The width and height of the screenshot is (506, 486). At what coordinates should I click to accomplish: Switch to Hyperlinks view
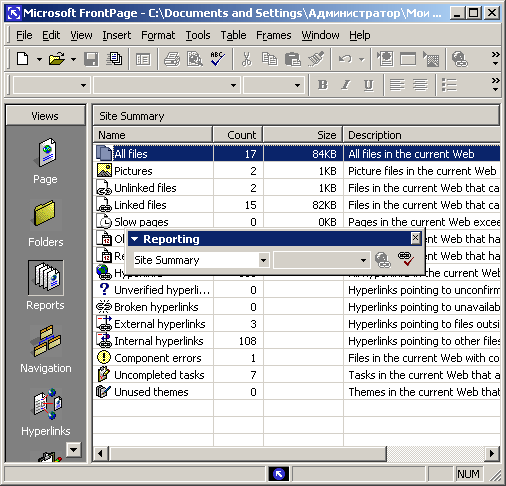[46, 412]
